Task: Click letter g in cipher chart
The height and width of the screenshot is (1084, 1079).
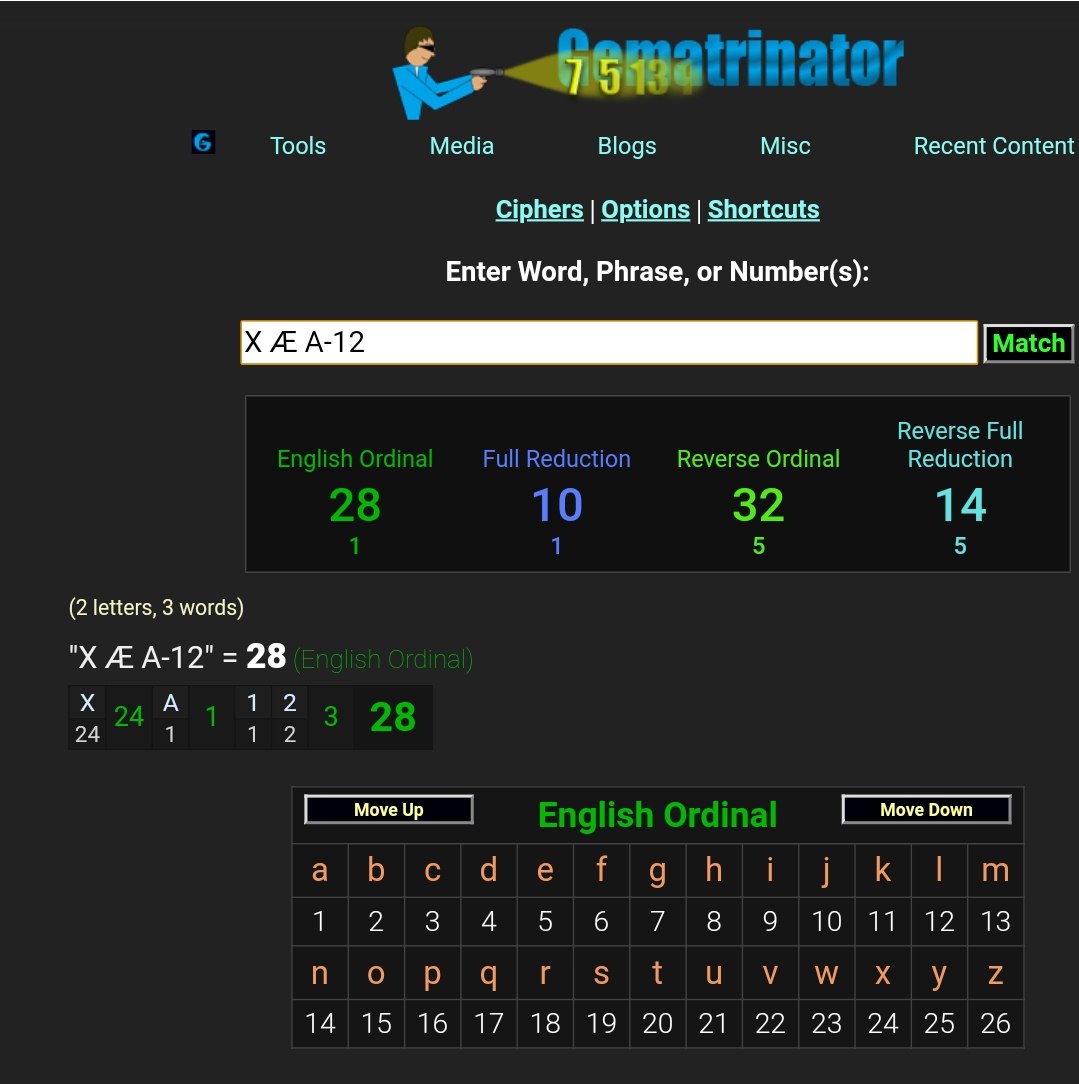Action: [x=657, y=870]
